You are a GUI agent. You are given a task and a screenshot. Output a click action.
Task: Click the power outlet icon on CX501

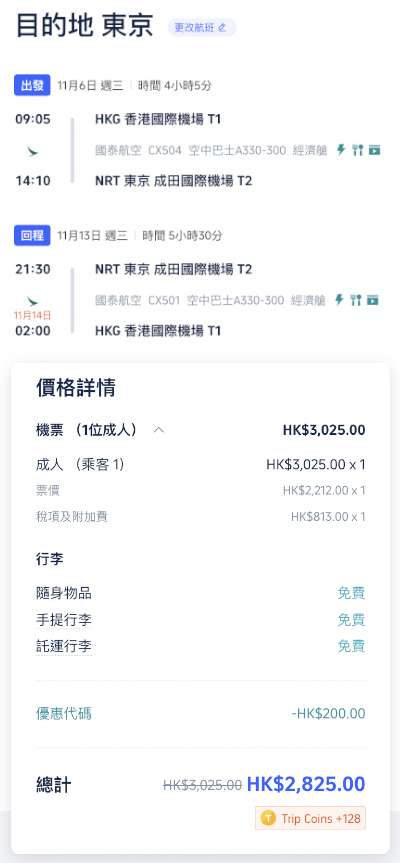coord(339,300)
